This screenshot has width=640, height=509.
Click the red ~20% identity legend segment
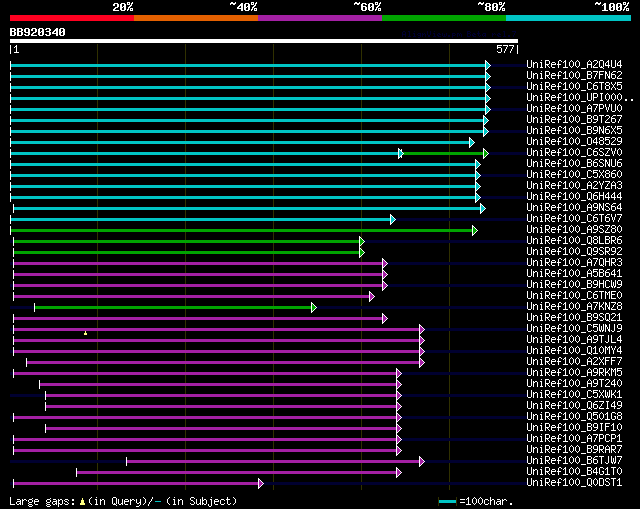(72, 18)
